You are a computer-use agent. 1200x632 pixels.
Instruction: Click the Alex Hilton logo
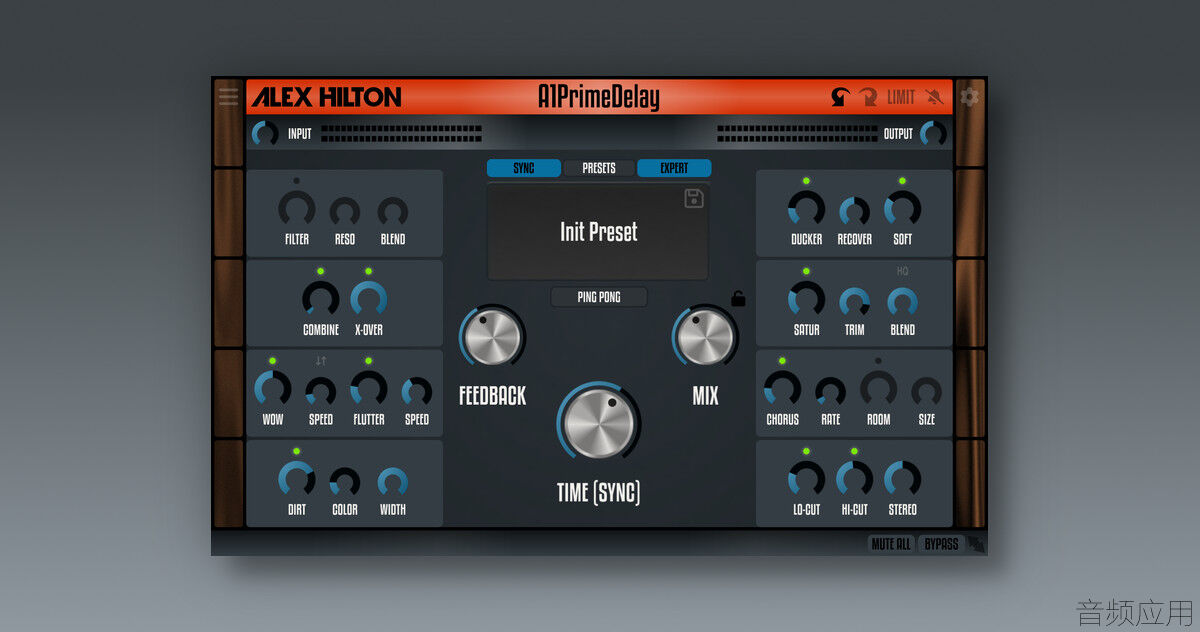click(x=326, y=97)
